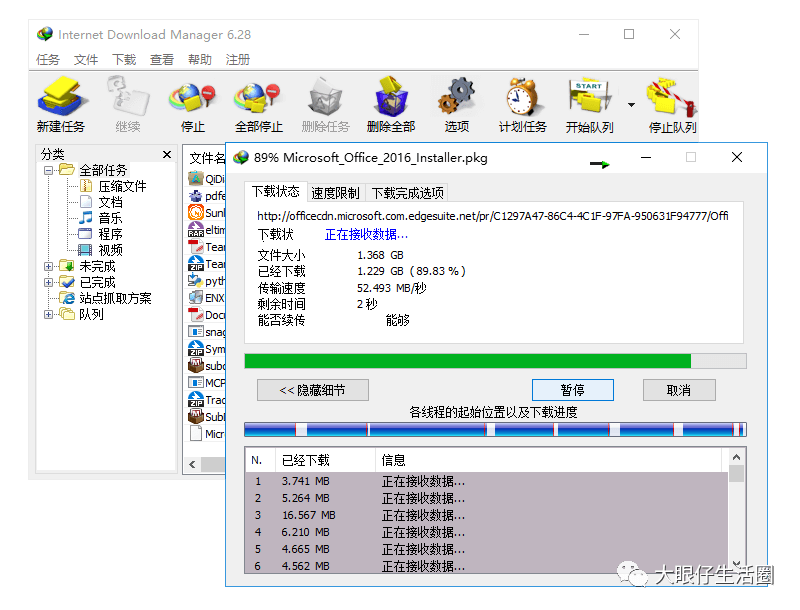Viewport: 800px width, 610px height.
Task: Click the Python icon beside pyth
Action: pyautogui.click(x=196, y=281)
